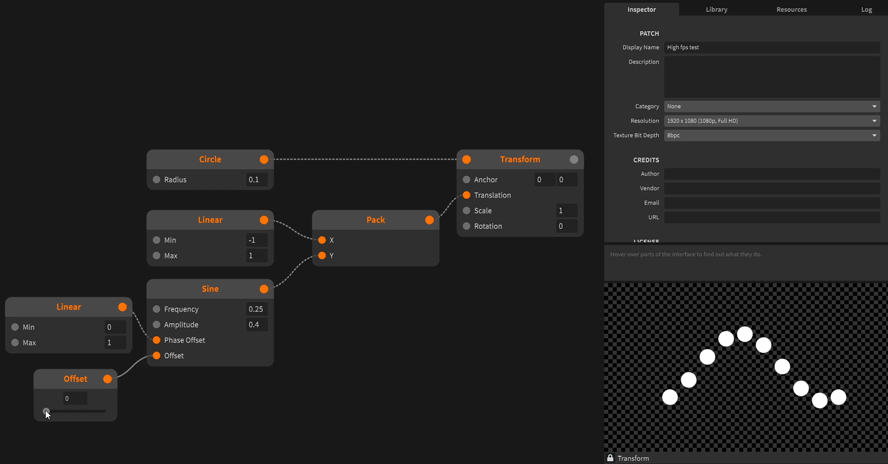888x464 pixels.
Task: Click the Vendor field
Action: click(x=771, y=188)
